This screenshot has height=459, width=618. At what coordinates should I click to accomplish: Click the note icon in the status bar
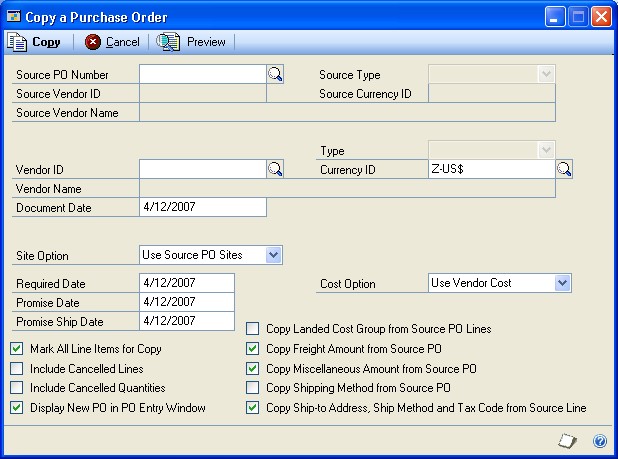click(567, 440)
